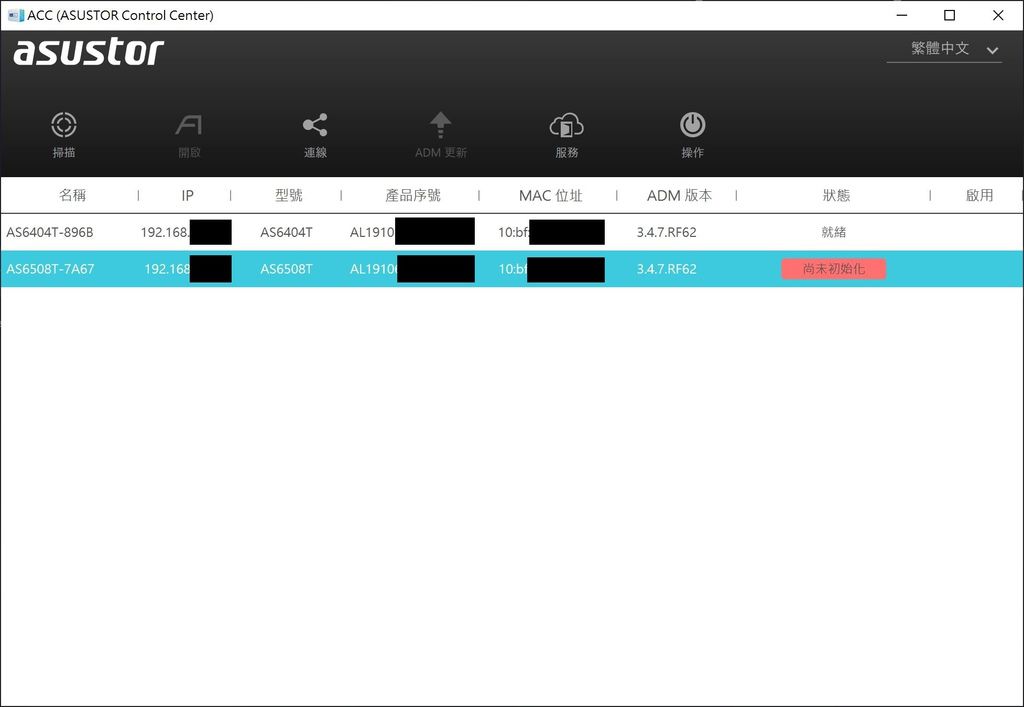Click the ACC app icon in title bar
The image size is (1024, 707).
(x=16, y=15)
